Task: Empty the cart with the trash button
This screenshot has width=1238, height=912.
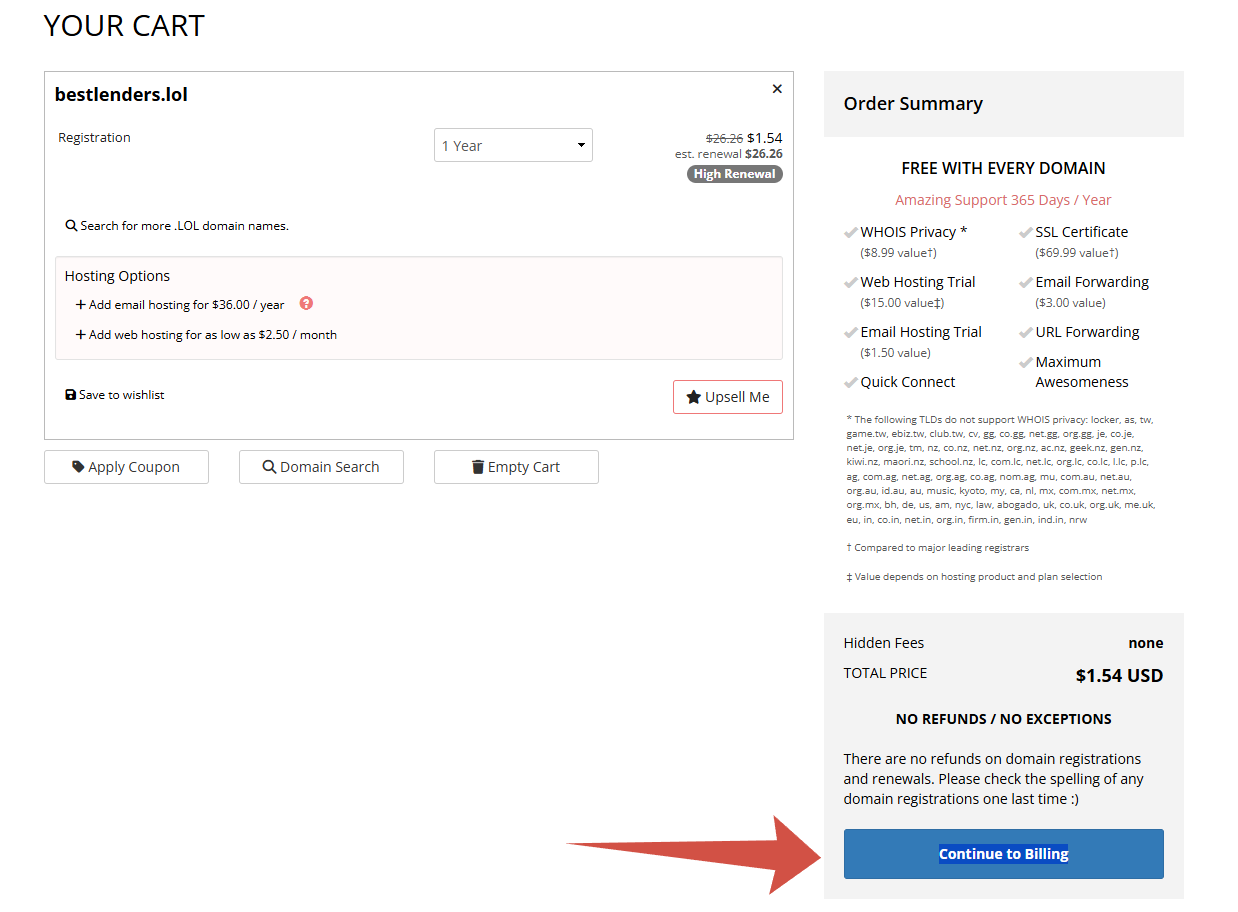Action: [516, 467]
